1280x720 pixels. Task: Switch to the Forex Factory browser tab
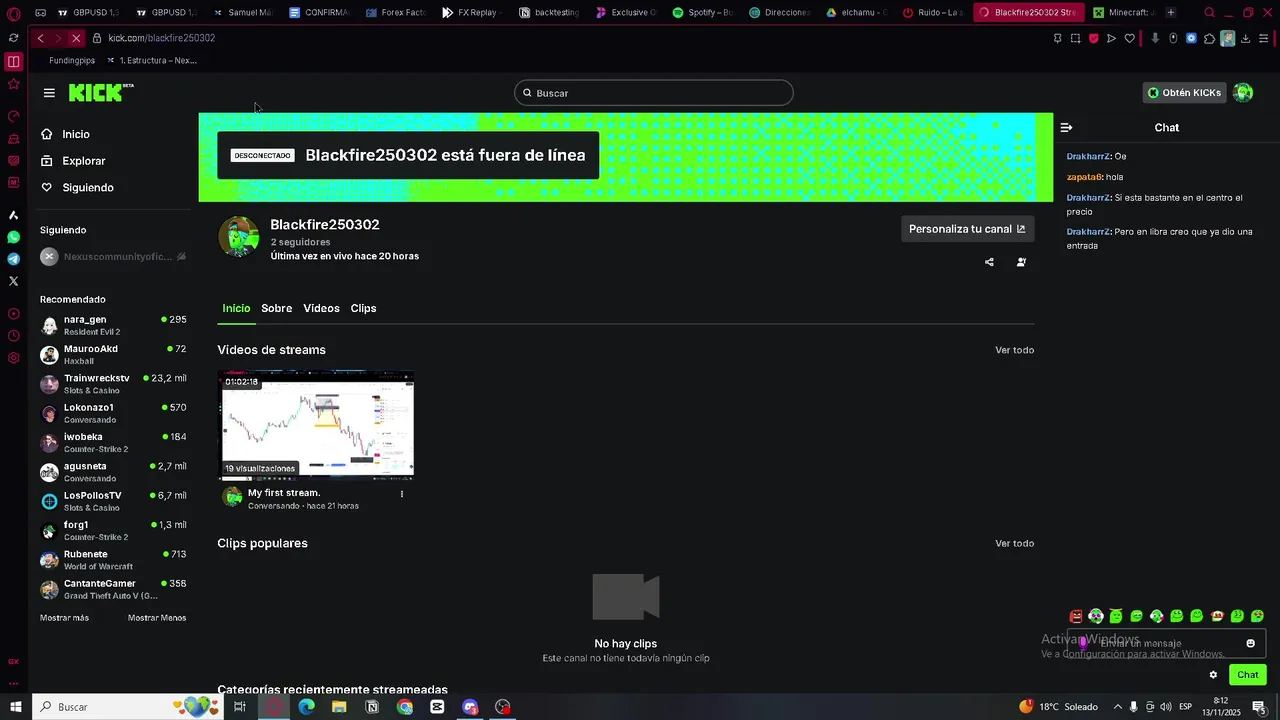point(396,13)
